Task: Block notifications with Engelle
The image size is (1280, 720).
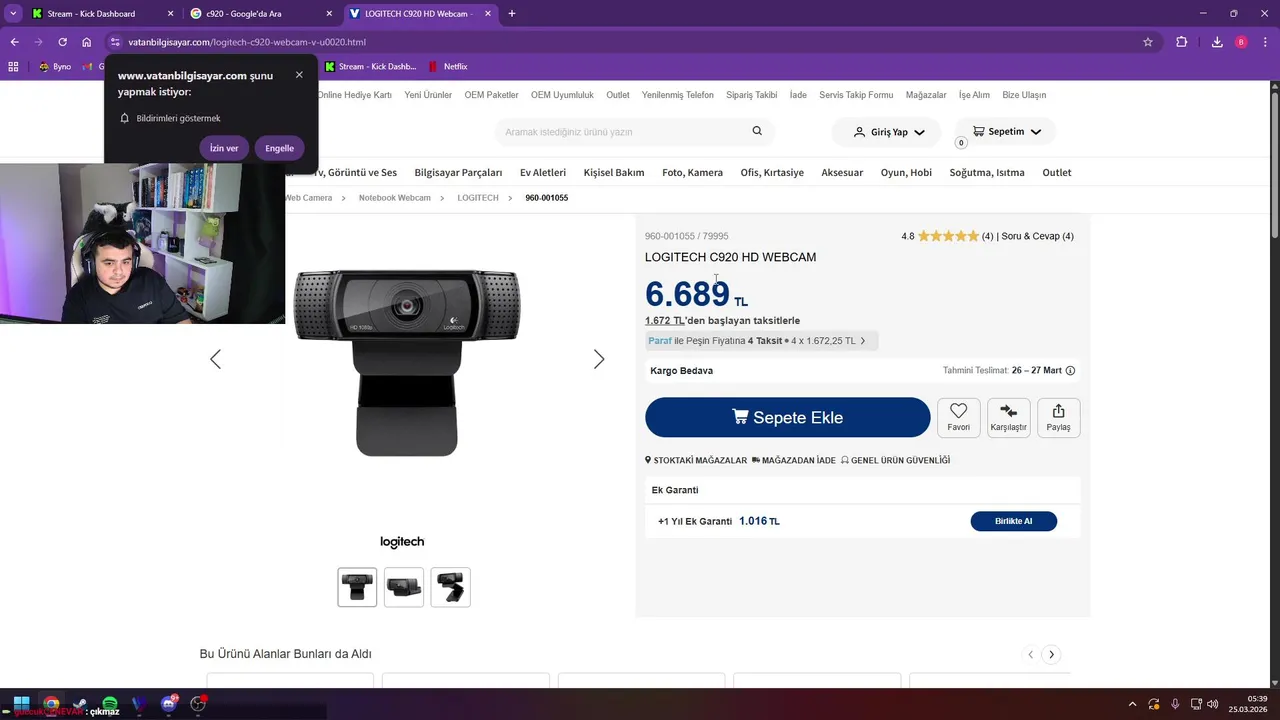Action: pos(280,148)
